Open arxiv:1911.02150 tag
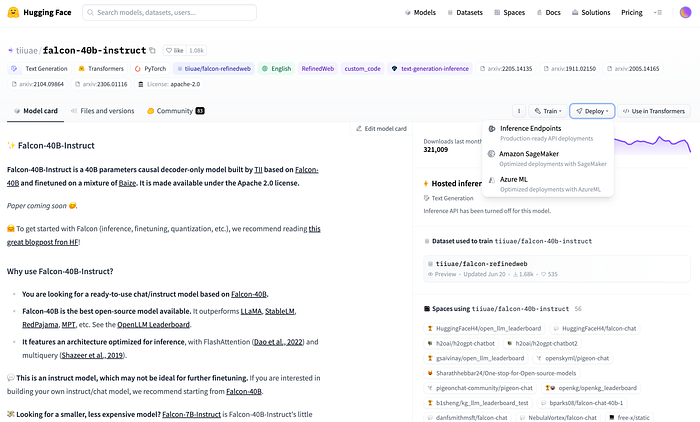The width and height of the screenshot is (700, 422). pos(569,69)
